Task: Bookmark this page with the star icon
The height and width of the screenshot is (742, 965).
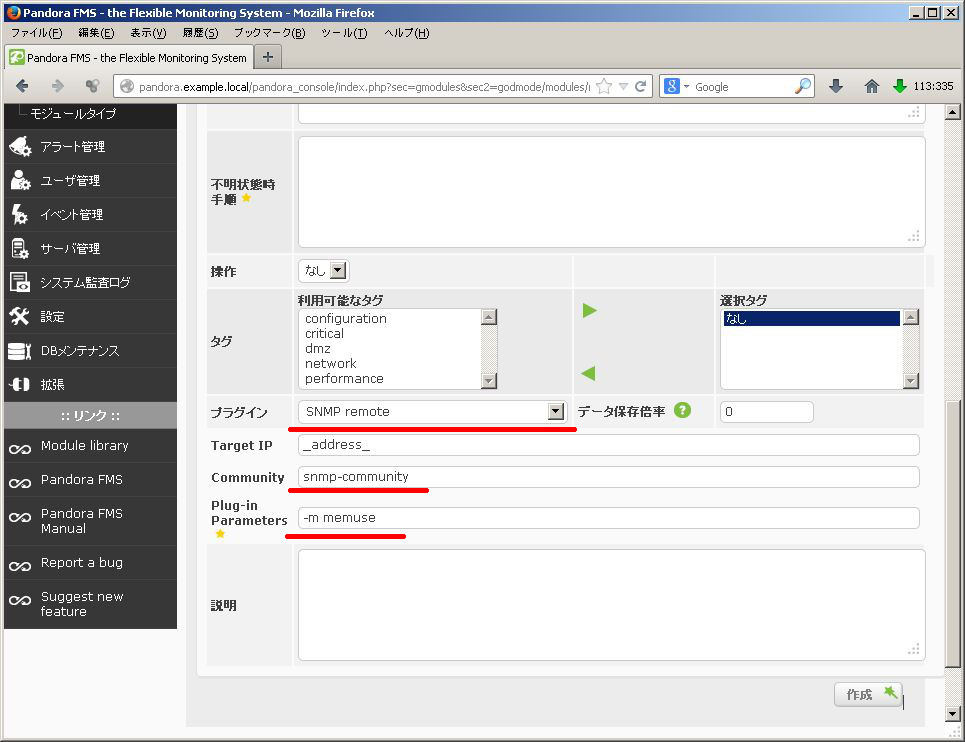Action: [604, 86]
